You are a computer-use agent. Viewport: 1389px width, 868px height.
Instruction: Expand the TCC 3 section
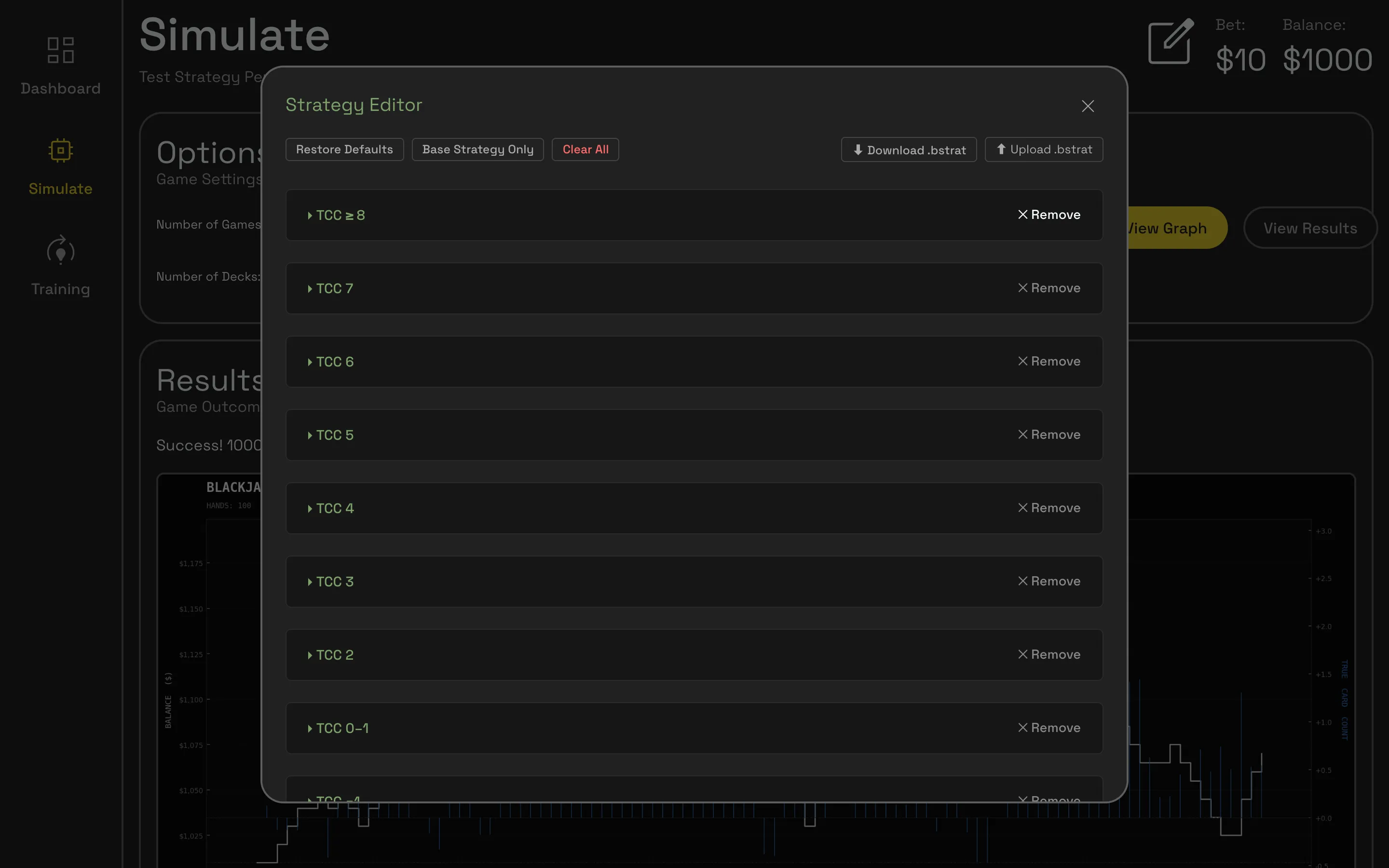tap(330, 582)
